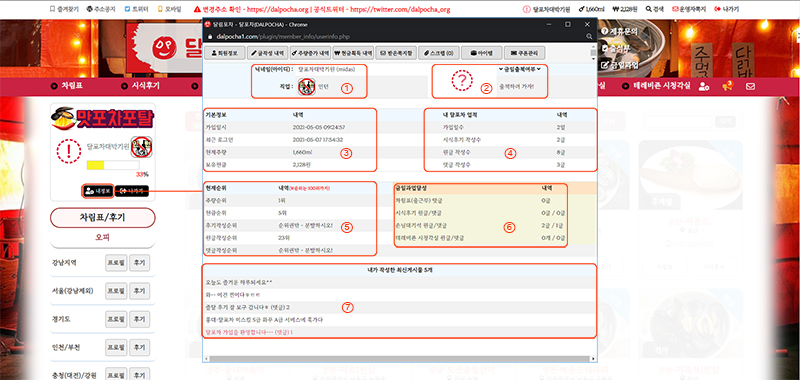Click the black 나가기 button in sidebar
Screen dimensions: 800x380
pyautogui.click(x=132, y=191)
